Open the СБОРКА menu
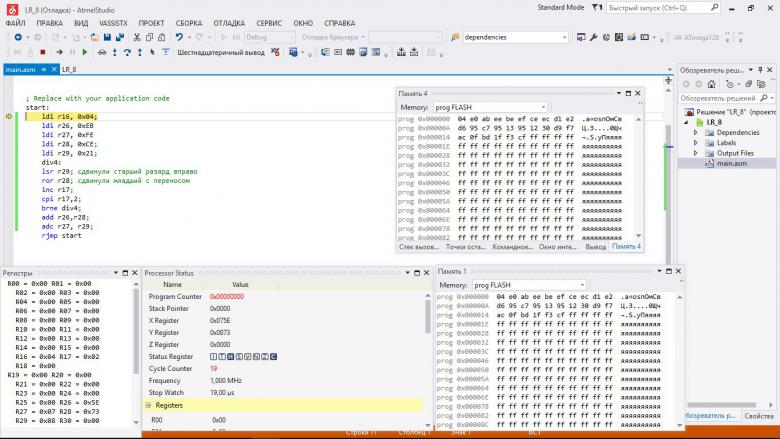The height and width of the screenshot is (439, 780). [x=189, y=23]
